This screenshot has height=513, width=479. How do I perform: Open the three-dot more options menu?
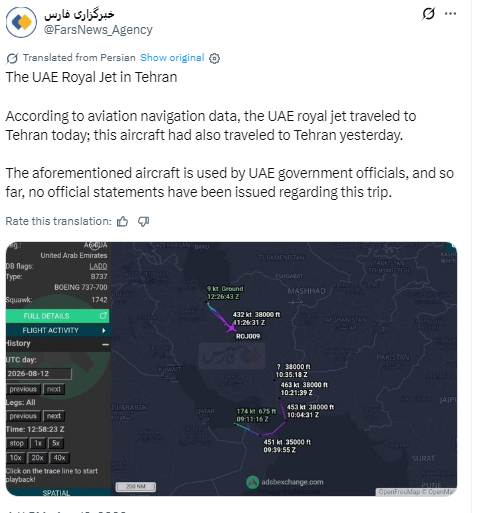click(450, 14)
